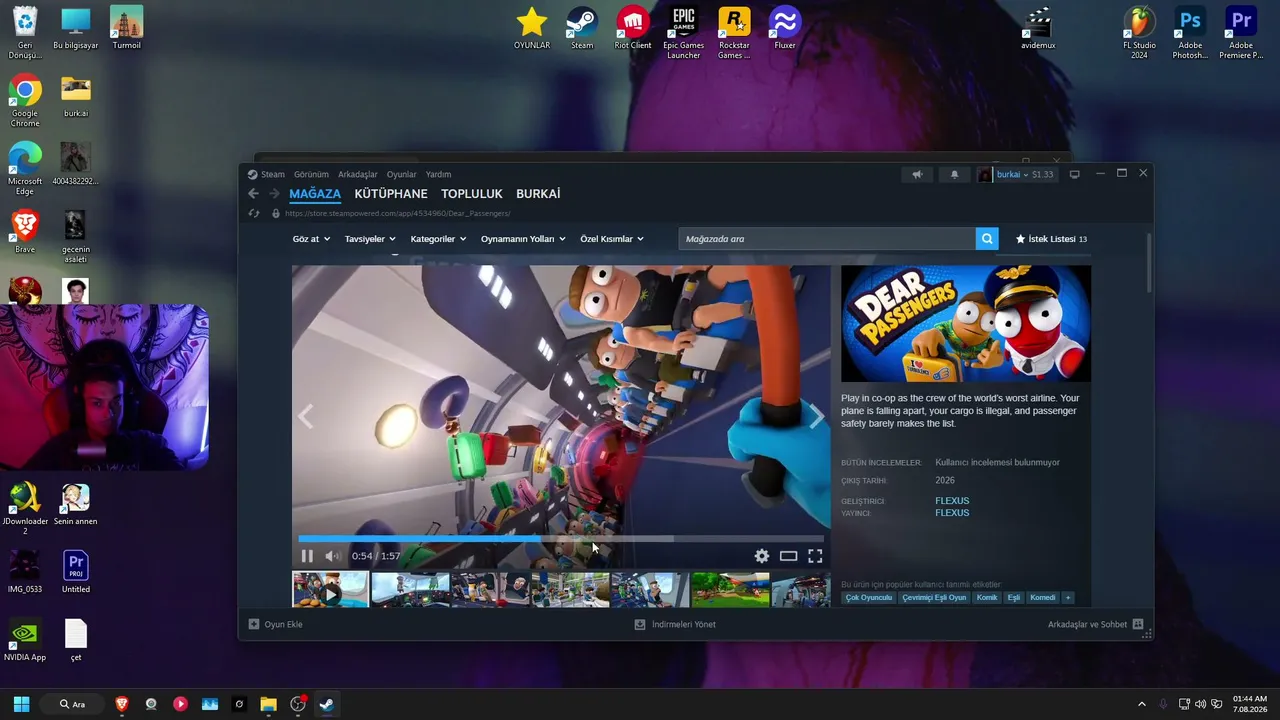
Task: Show hidden system tray icons
Action: pos(1142,704)
